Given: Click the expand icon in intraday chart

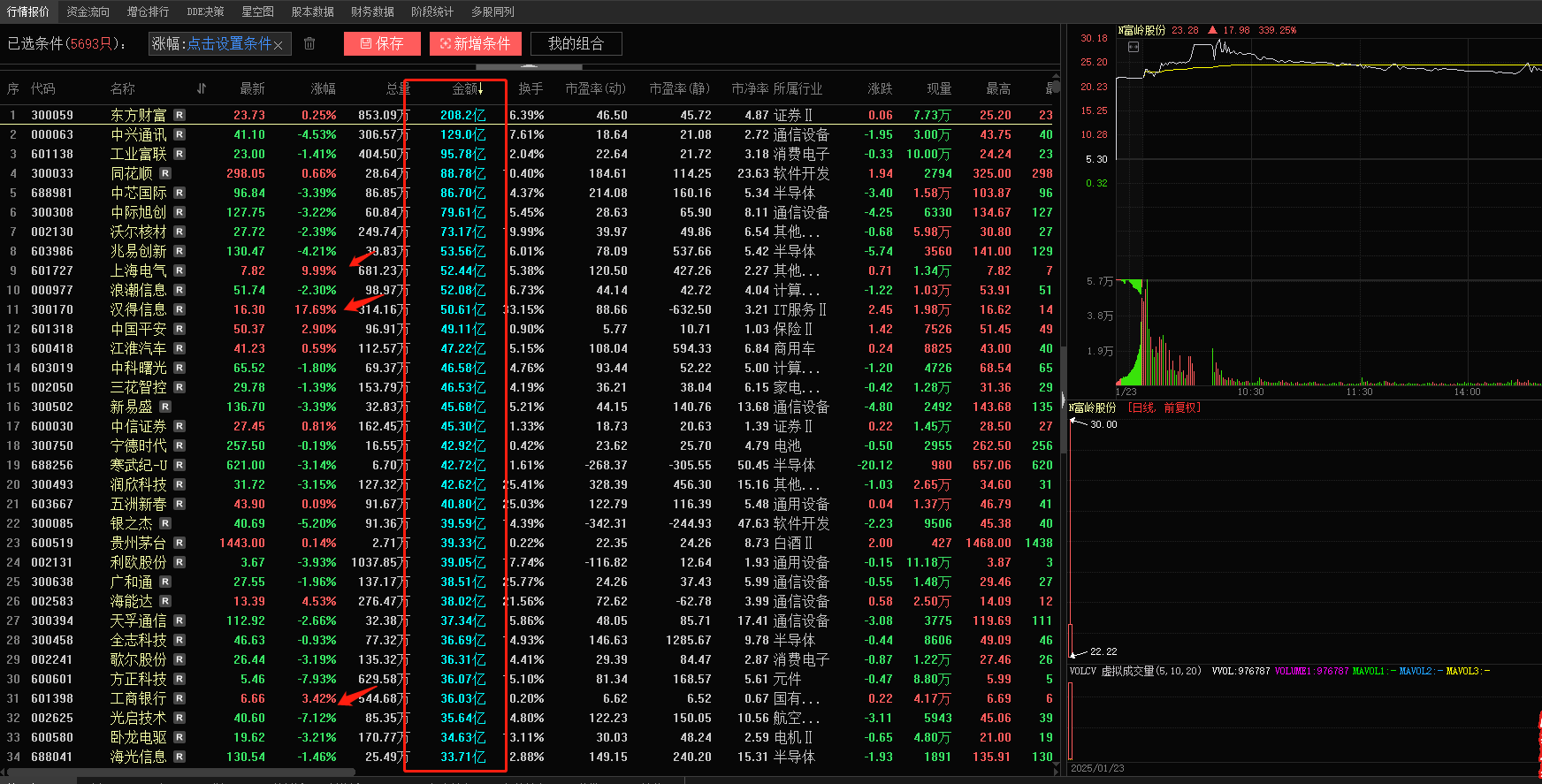Looking at the screenshot, I should pyautogui.click(x=1134, y=47).
